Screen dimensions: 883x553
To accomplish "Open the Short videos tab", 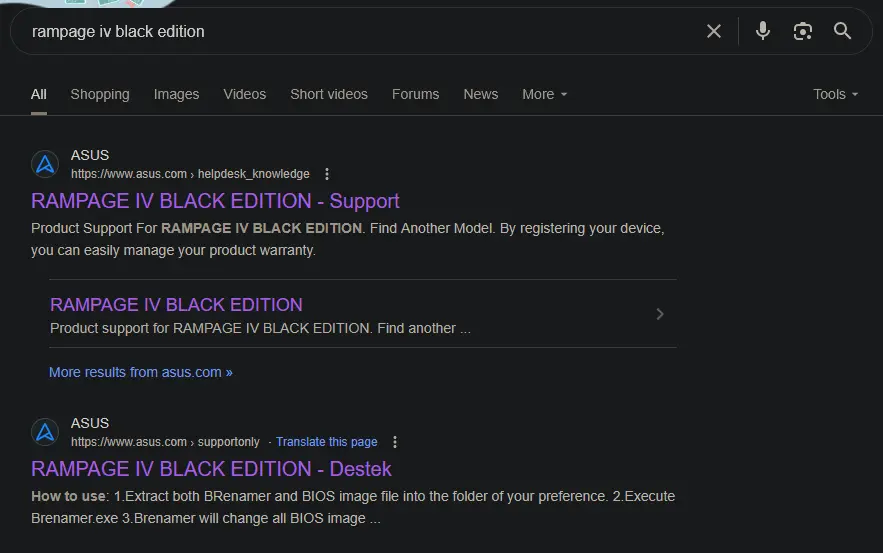I will pos(329,94).
